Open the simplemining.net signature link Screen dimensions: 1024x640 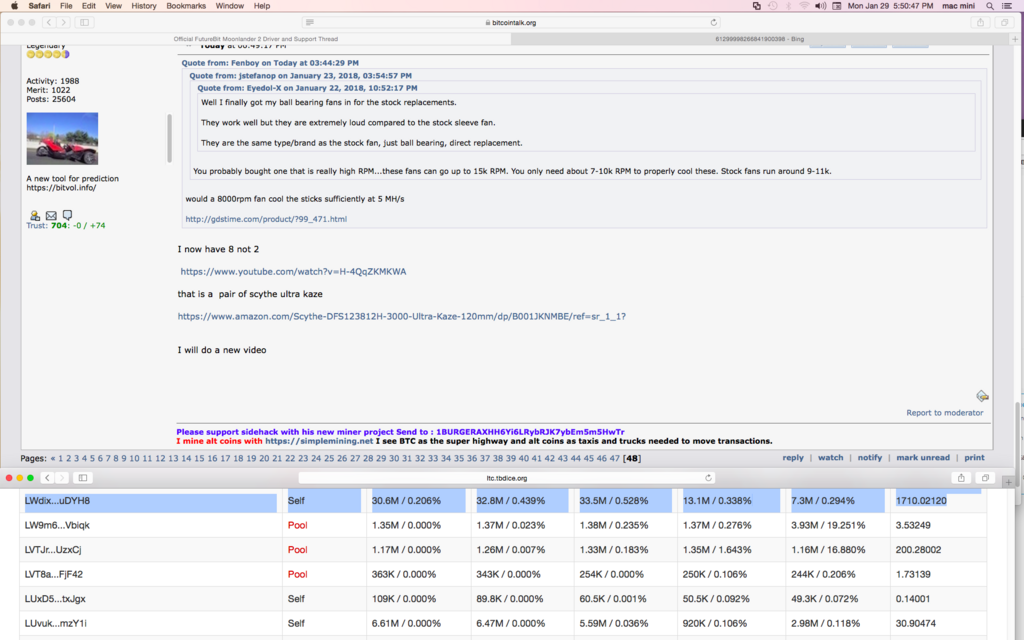coord(319,441)
